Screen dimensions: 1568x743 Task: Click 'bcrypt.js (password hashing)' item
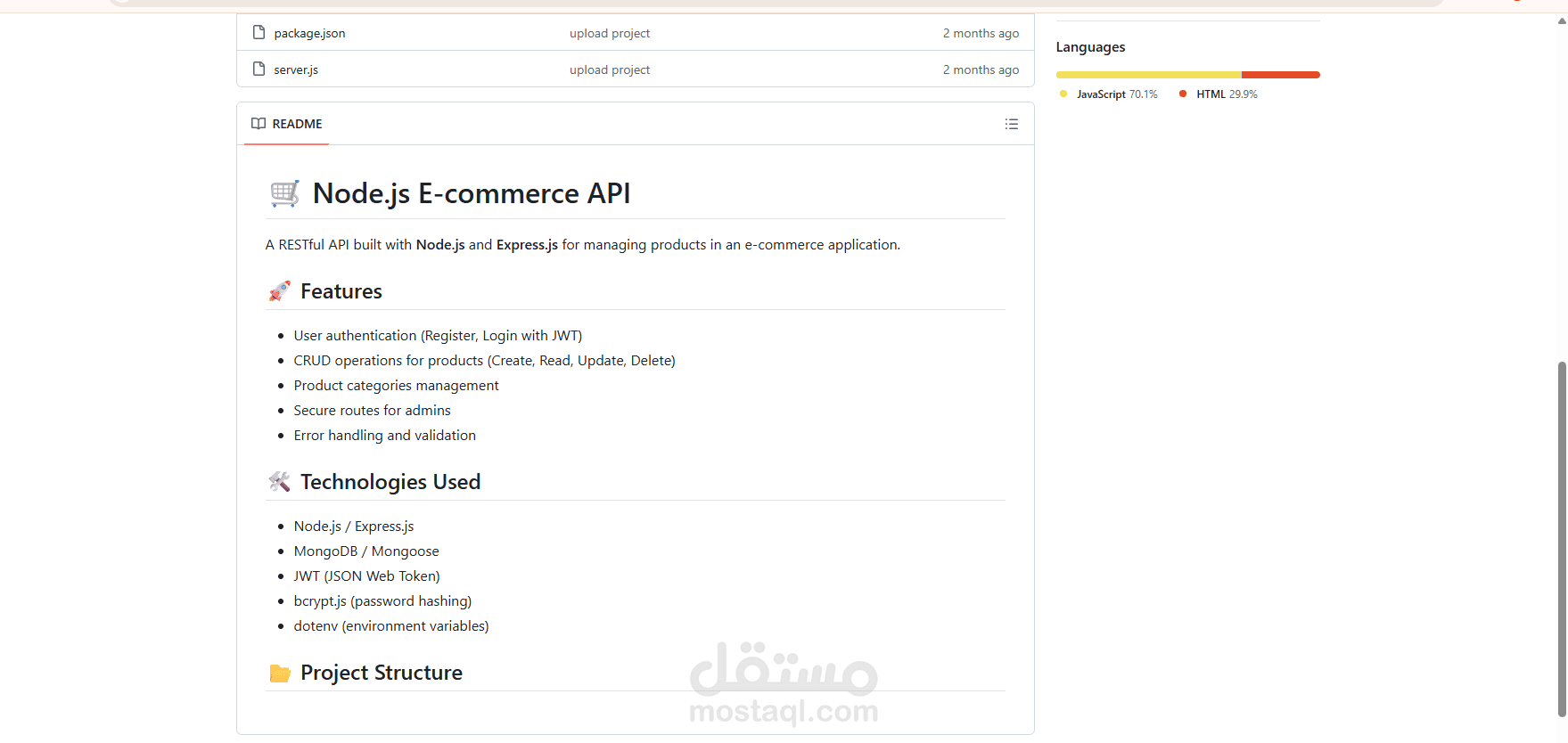pos(382,601)
